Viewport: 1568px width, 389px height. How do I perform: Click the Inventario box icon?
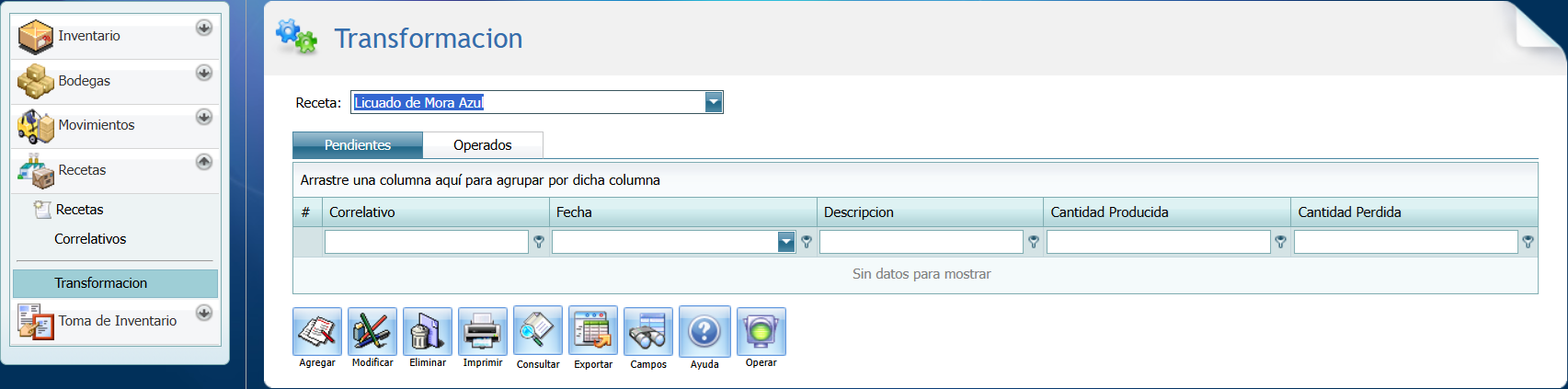(36, 37)
